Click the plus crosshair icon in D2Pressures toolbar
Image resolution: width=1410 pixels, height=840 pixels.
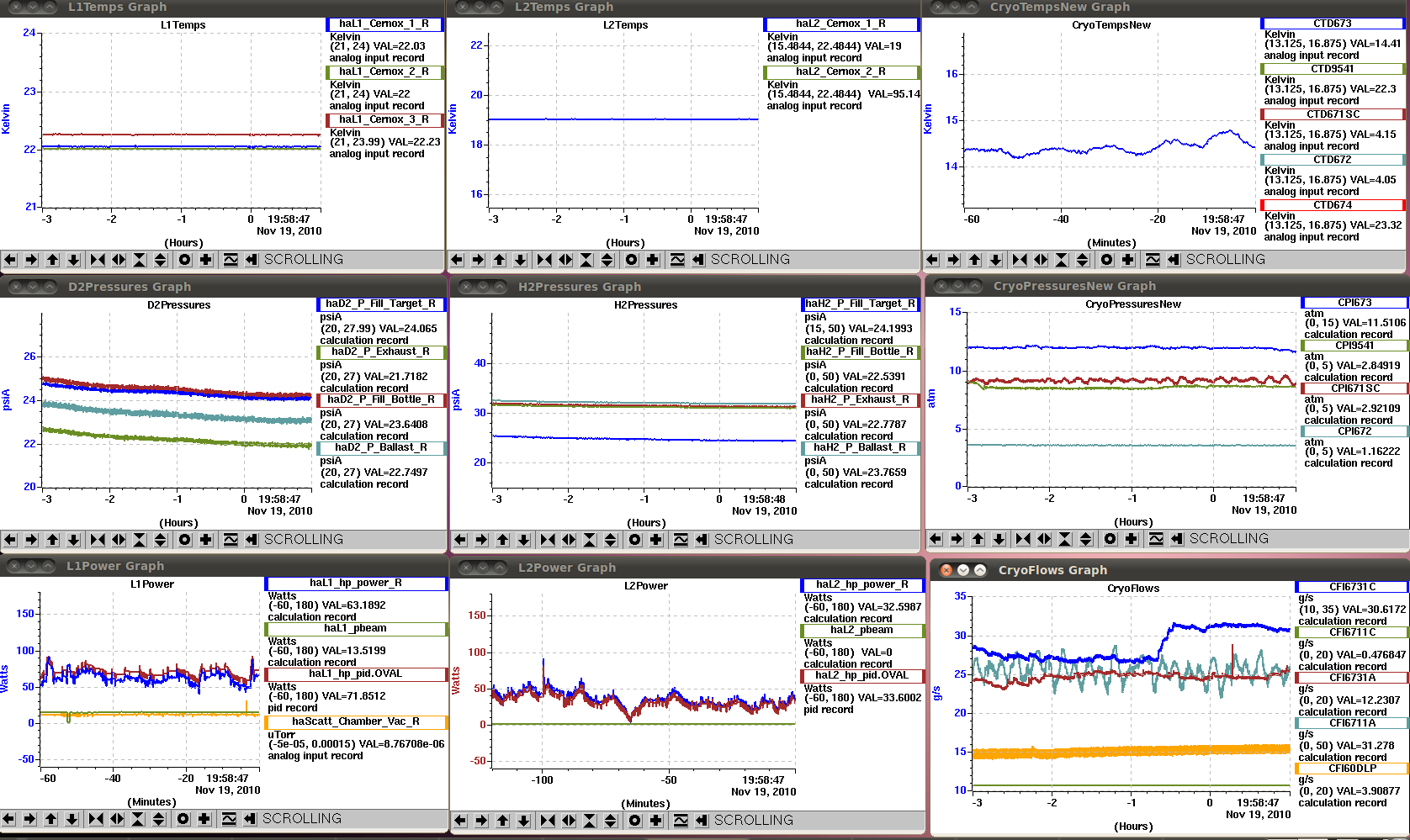click(206, 540)
